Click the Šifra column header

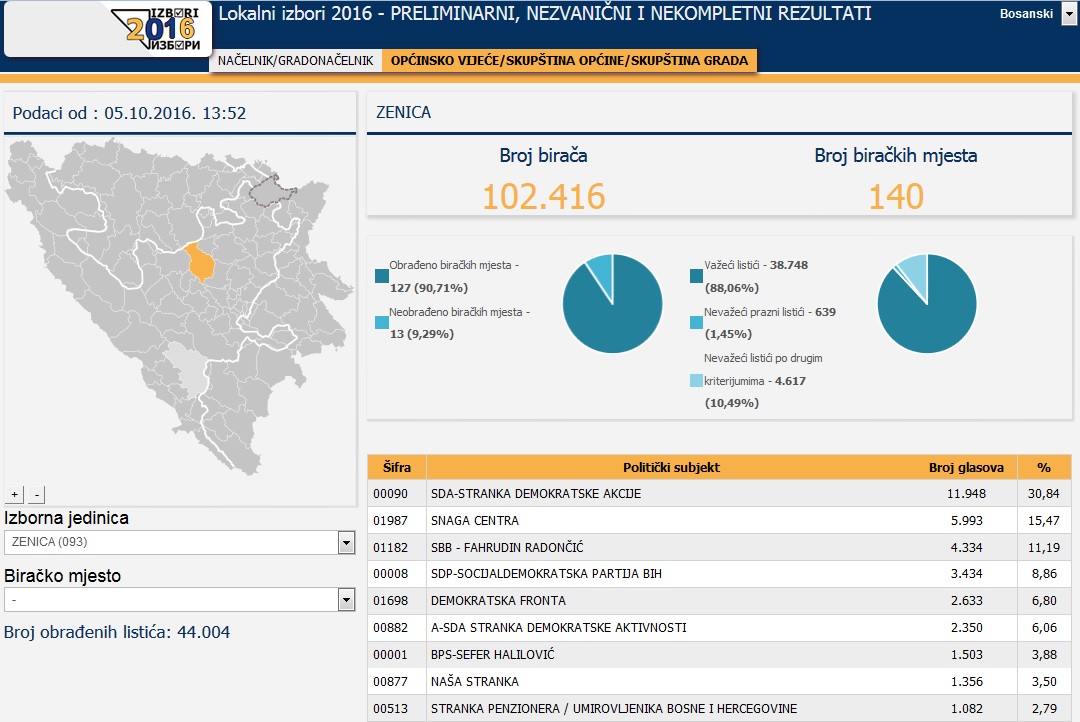(x=396, y=467)
